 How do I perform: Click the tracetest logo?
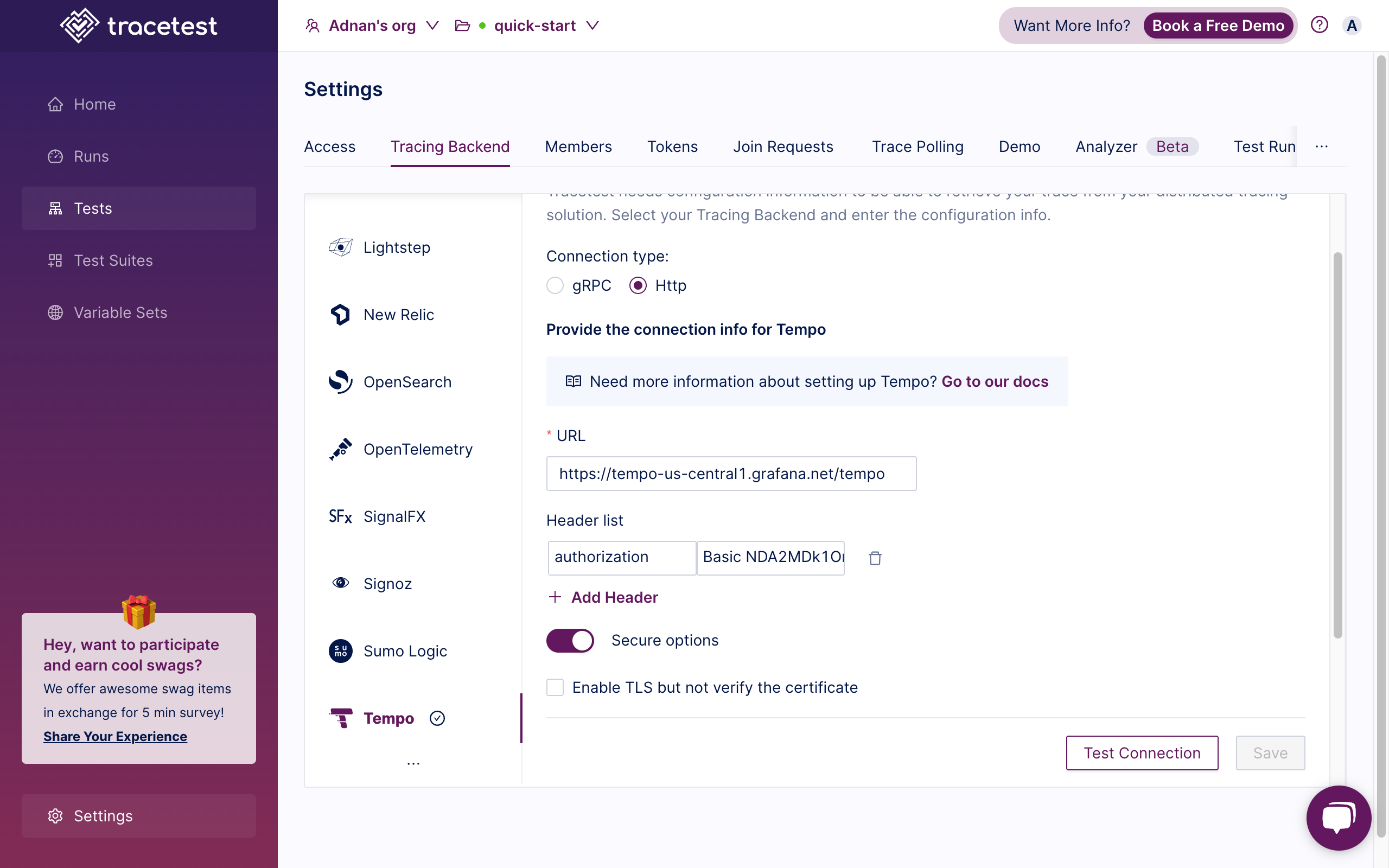[x=138, y=26]
